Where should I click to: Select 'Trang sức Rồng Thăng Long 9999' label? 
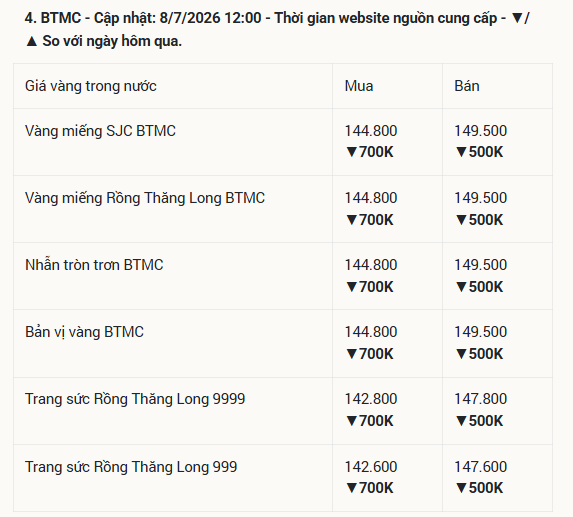point(135,399)
